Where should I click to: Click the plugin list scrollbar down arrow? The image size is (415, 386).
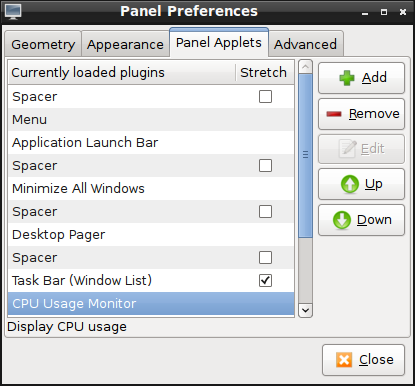[305, 311]
